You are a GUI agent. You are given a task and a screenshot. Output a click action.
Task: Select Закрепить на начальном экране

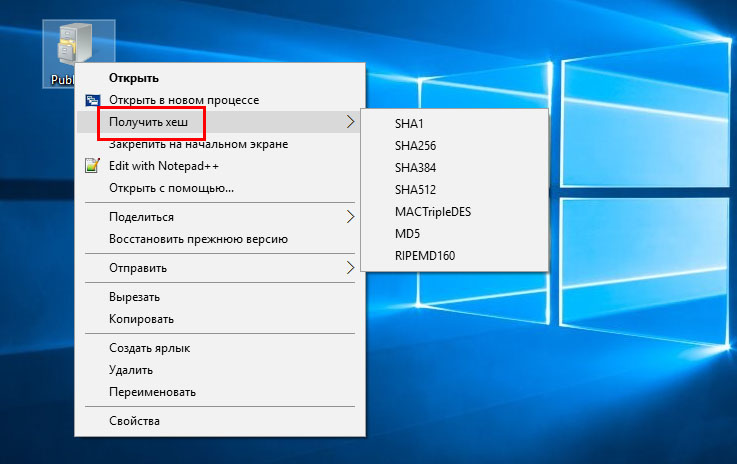(x=198, y=144)
